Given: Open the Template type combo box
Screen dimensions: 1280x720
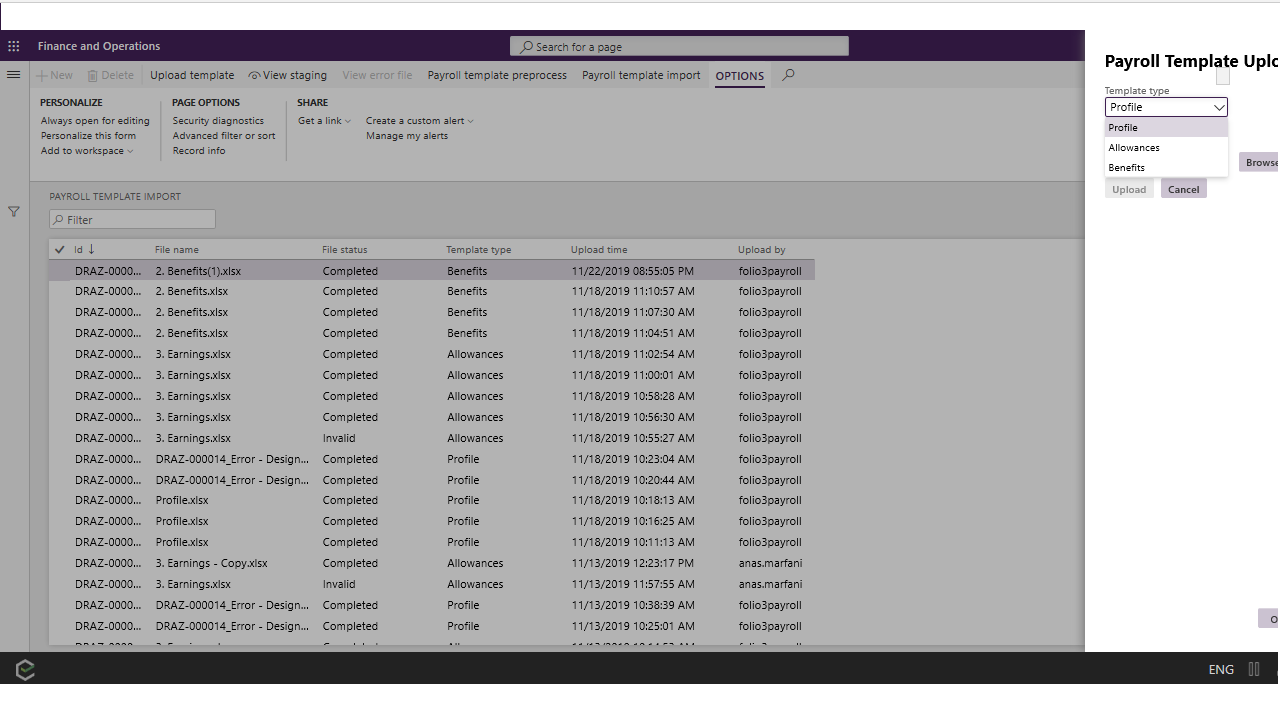Looking at the screenshot, I should point(1166,107).
